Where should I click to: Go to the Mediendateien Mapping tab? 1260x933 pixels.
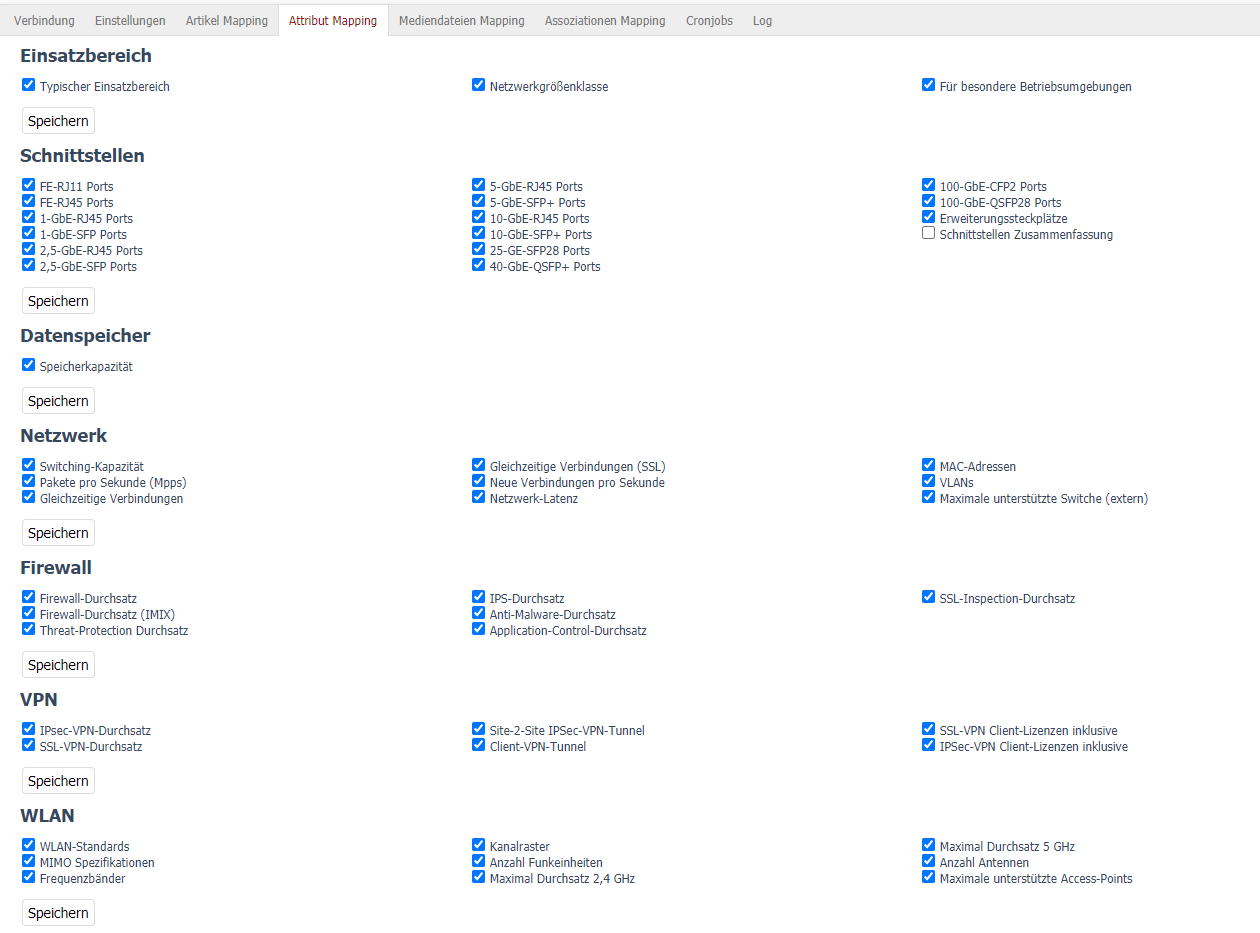pos(461,21)
